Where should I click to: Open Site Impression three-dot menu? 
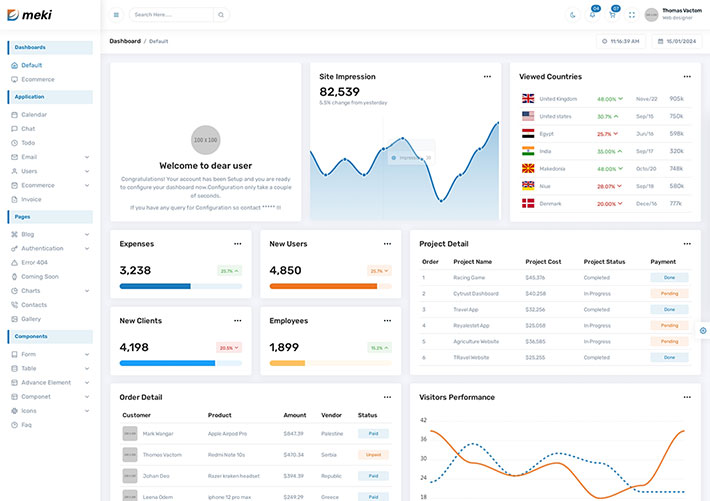coord(487,77)
